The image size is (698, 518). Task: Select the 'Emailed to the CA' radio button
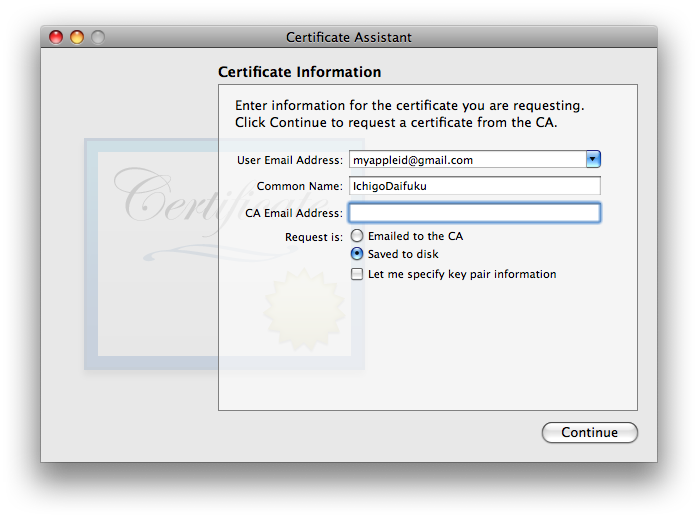coord(357,236)
